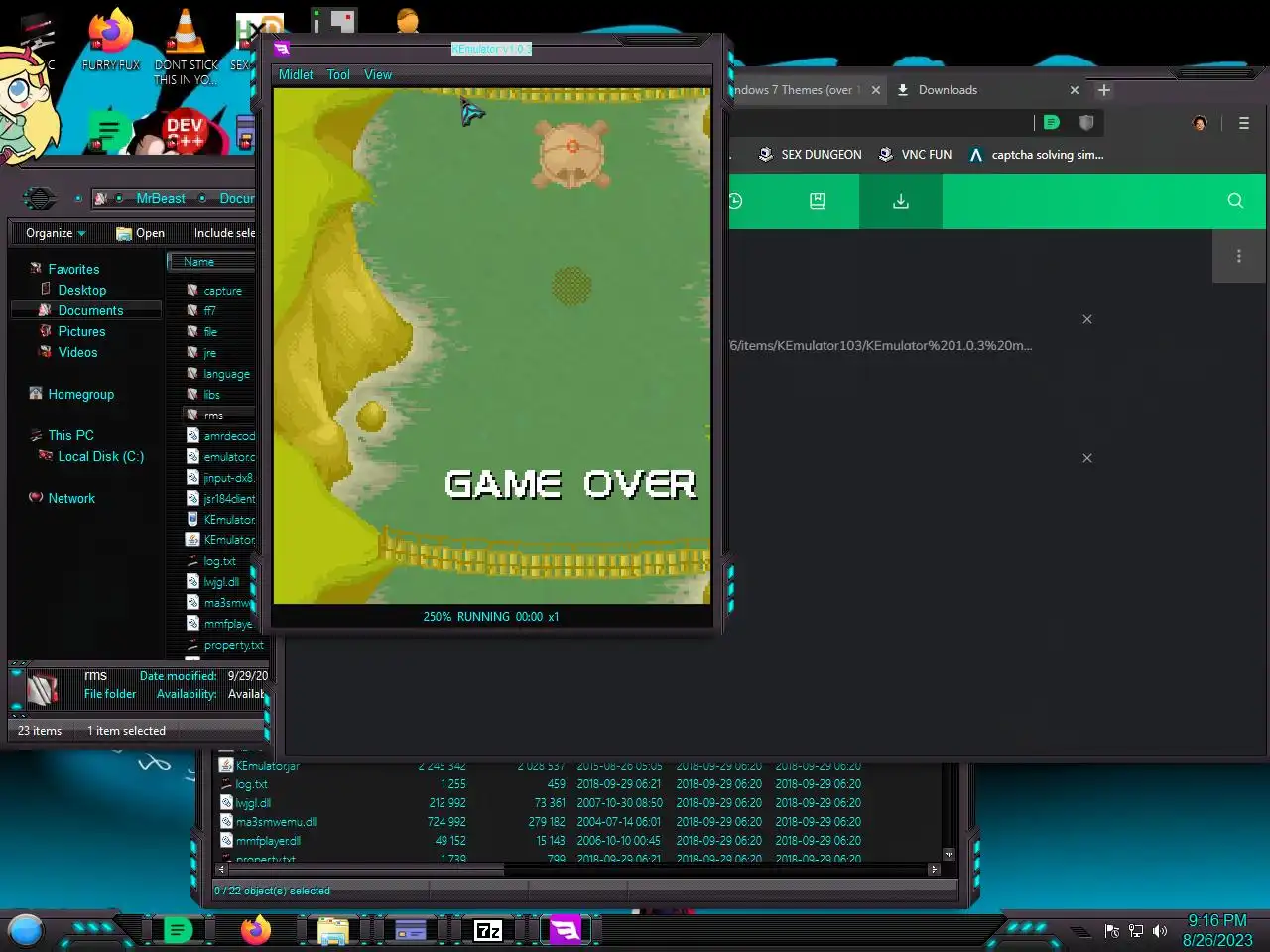
Task: Select Pictures in the navigation tree
Action: click(81, 331)
